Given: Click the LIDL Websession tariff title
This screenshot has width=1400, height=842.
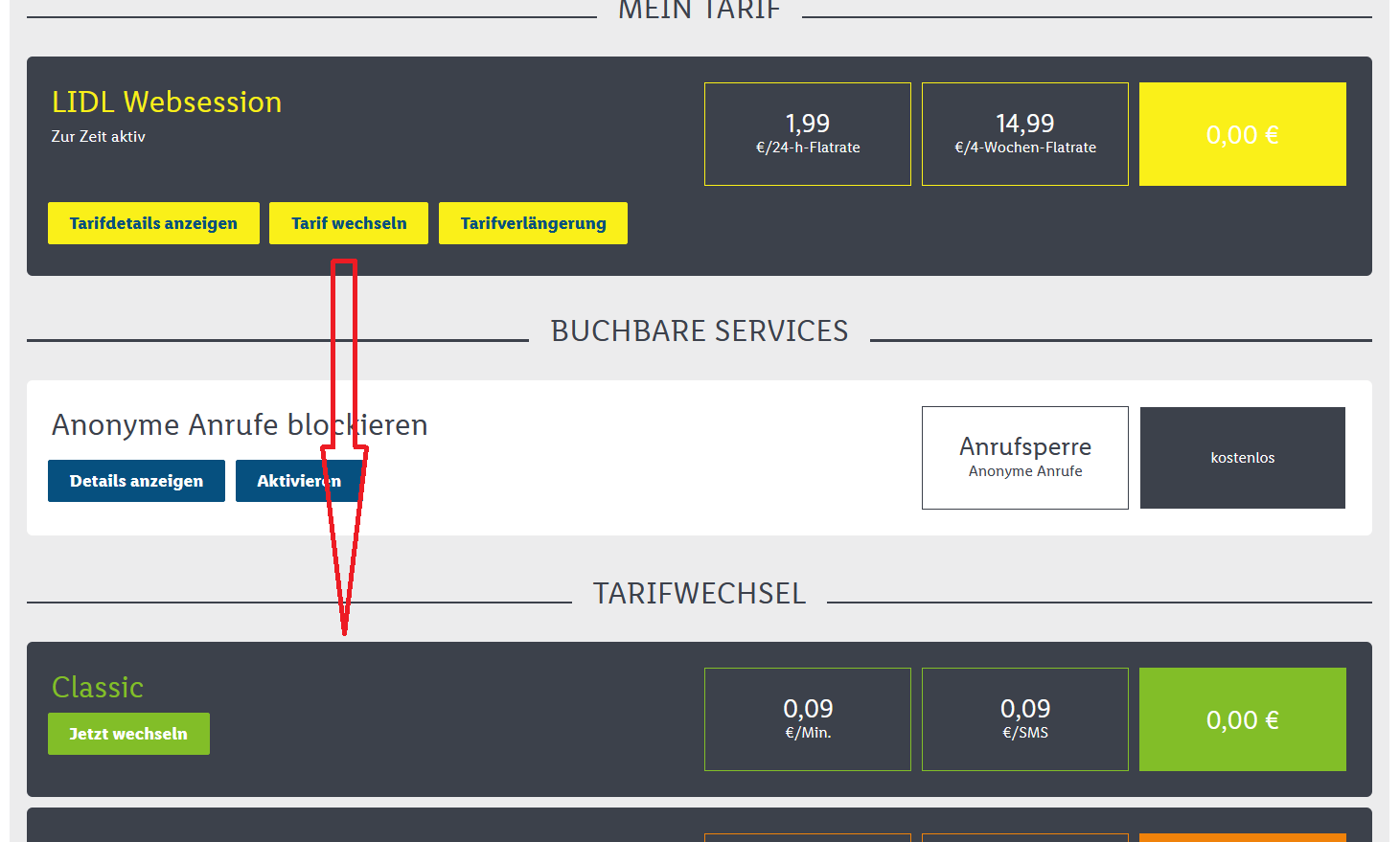Looking at the screenshot, I should pyautogui.click(x=167, y=102).
